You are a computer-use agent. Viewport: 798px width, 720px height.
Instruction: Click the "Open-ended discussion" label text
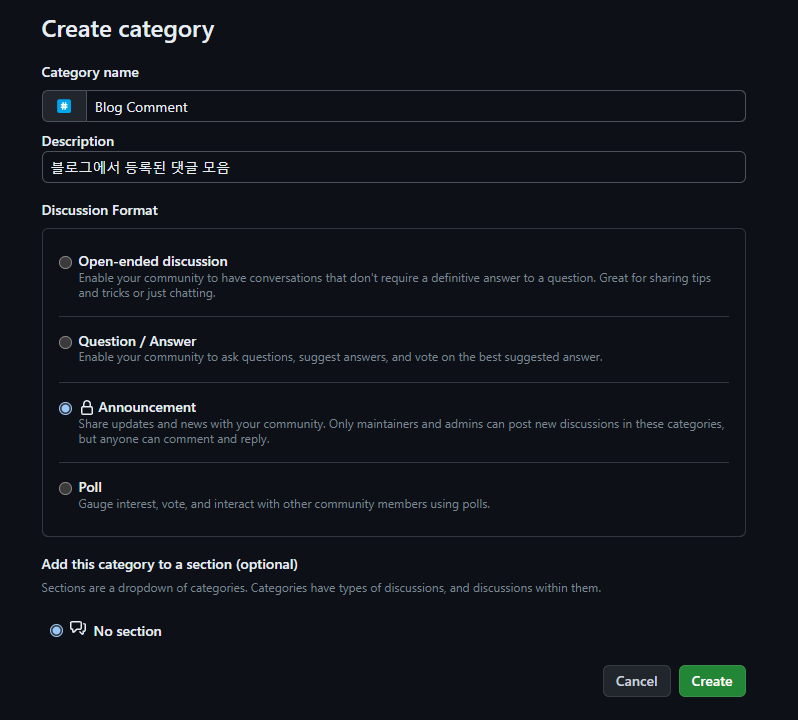[x=153, y=261]
